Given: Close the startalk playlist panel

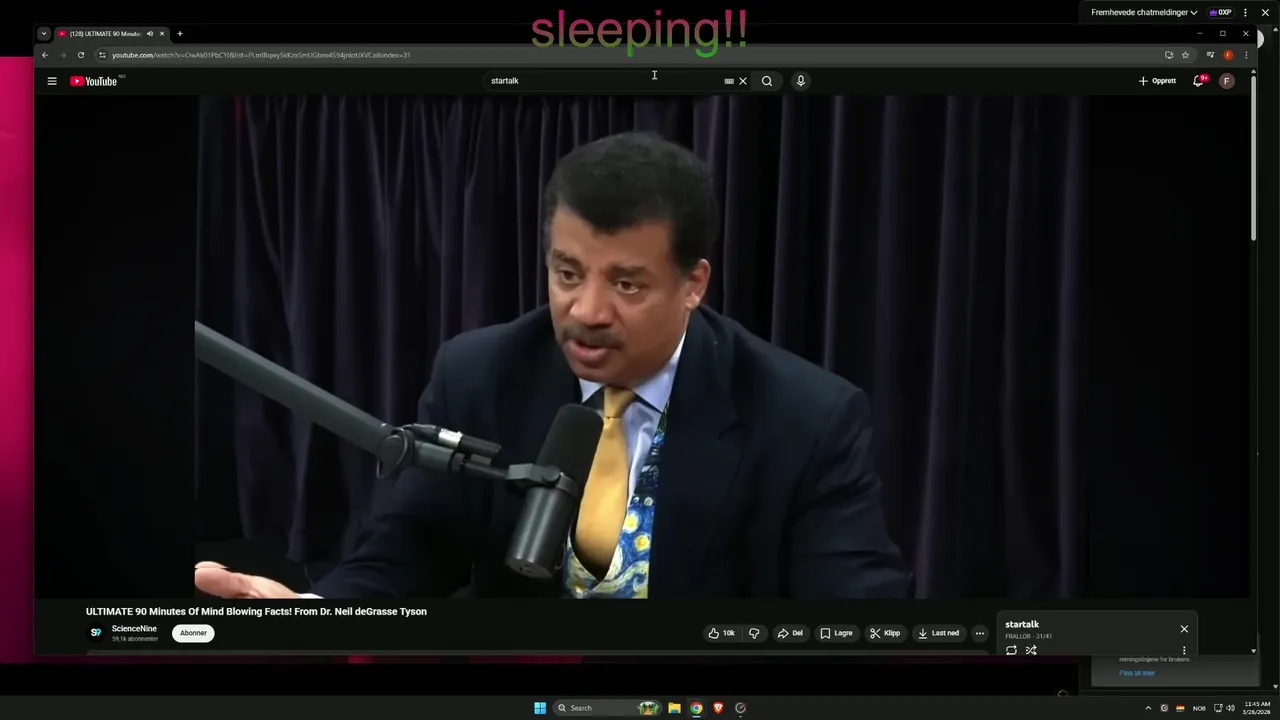Looking at the screenshot, I should 1184,629.
